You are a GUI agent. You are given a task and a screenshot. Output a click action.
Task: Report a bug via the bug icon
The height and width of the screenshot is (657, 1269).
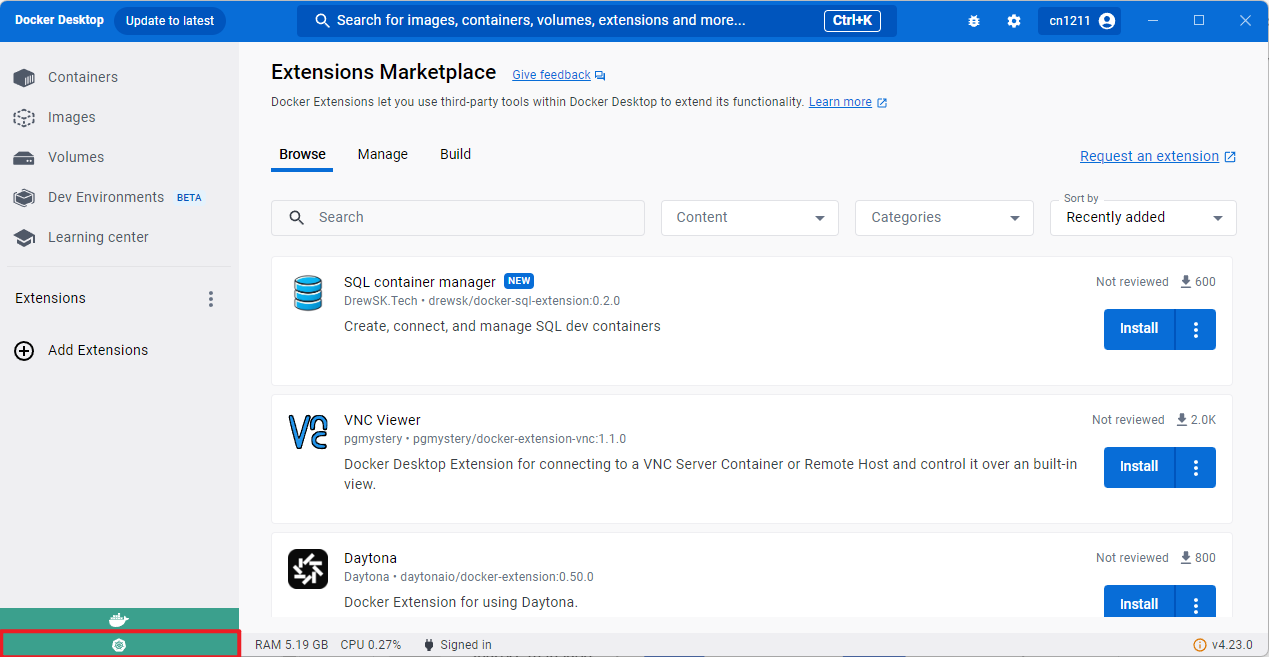click(x=974, y=20)
